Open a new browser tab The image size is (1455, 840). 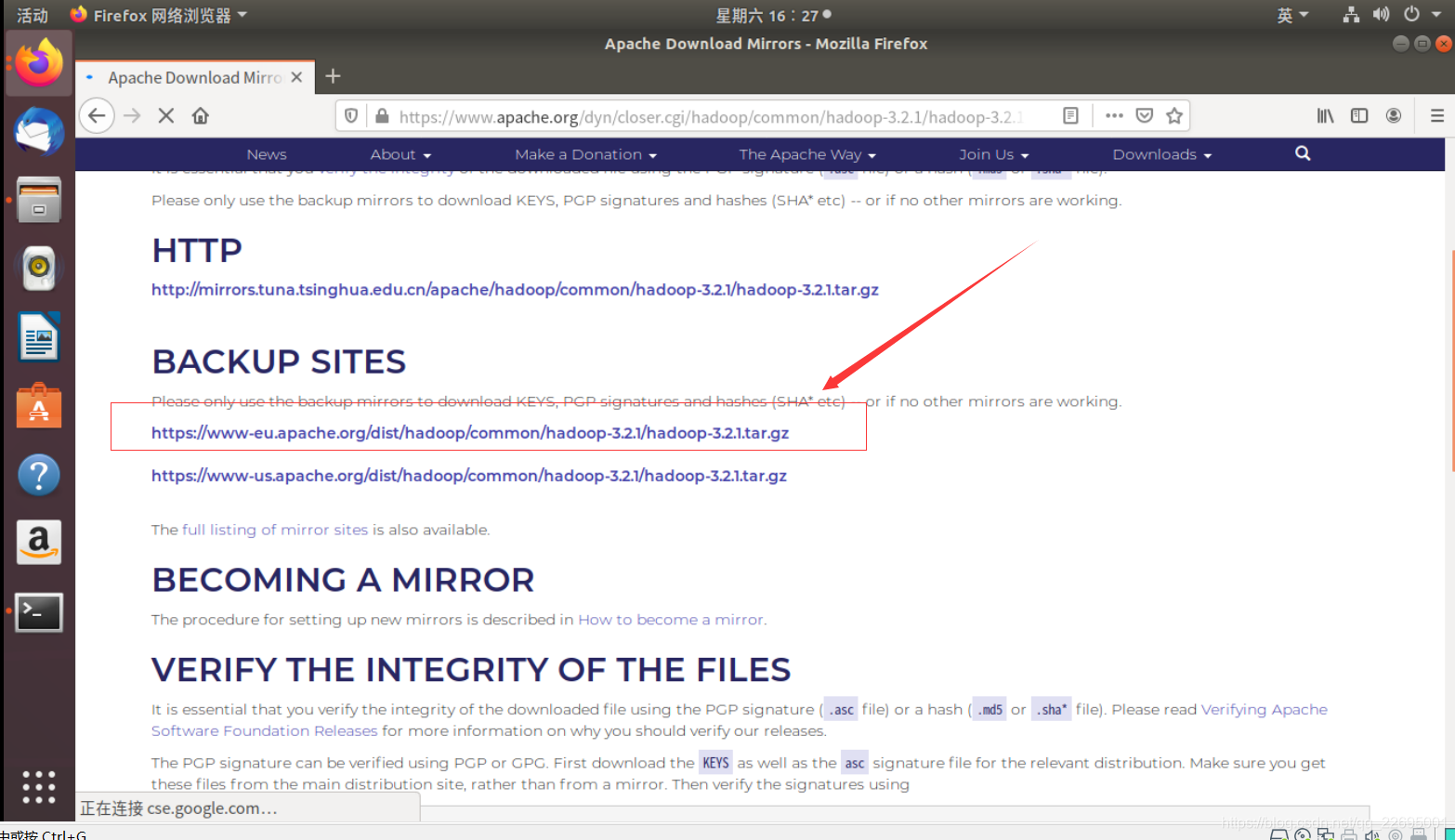[x=333, y=76]
